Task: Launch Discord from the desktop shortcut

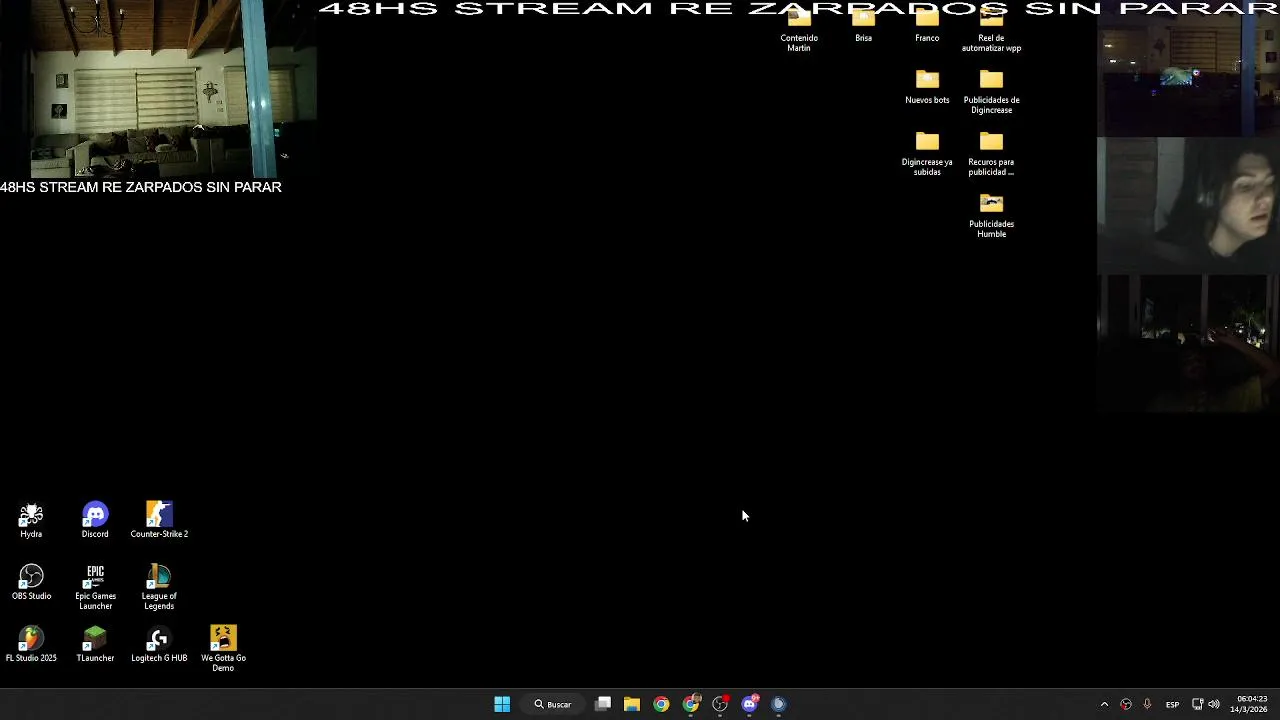Action: pos(95,521)
